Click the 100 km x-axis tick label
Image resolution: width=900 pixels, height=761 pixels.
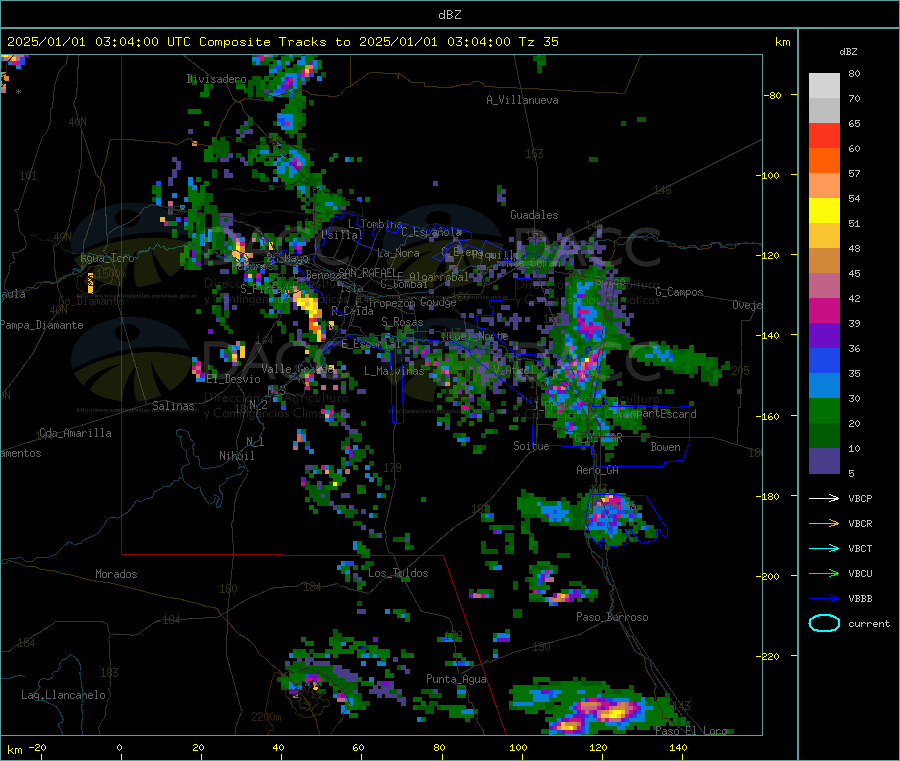click(x=518, y=747)
